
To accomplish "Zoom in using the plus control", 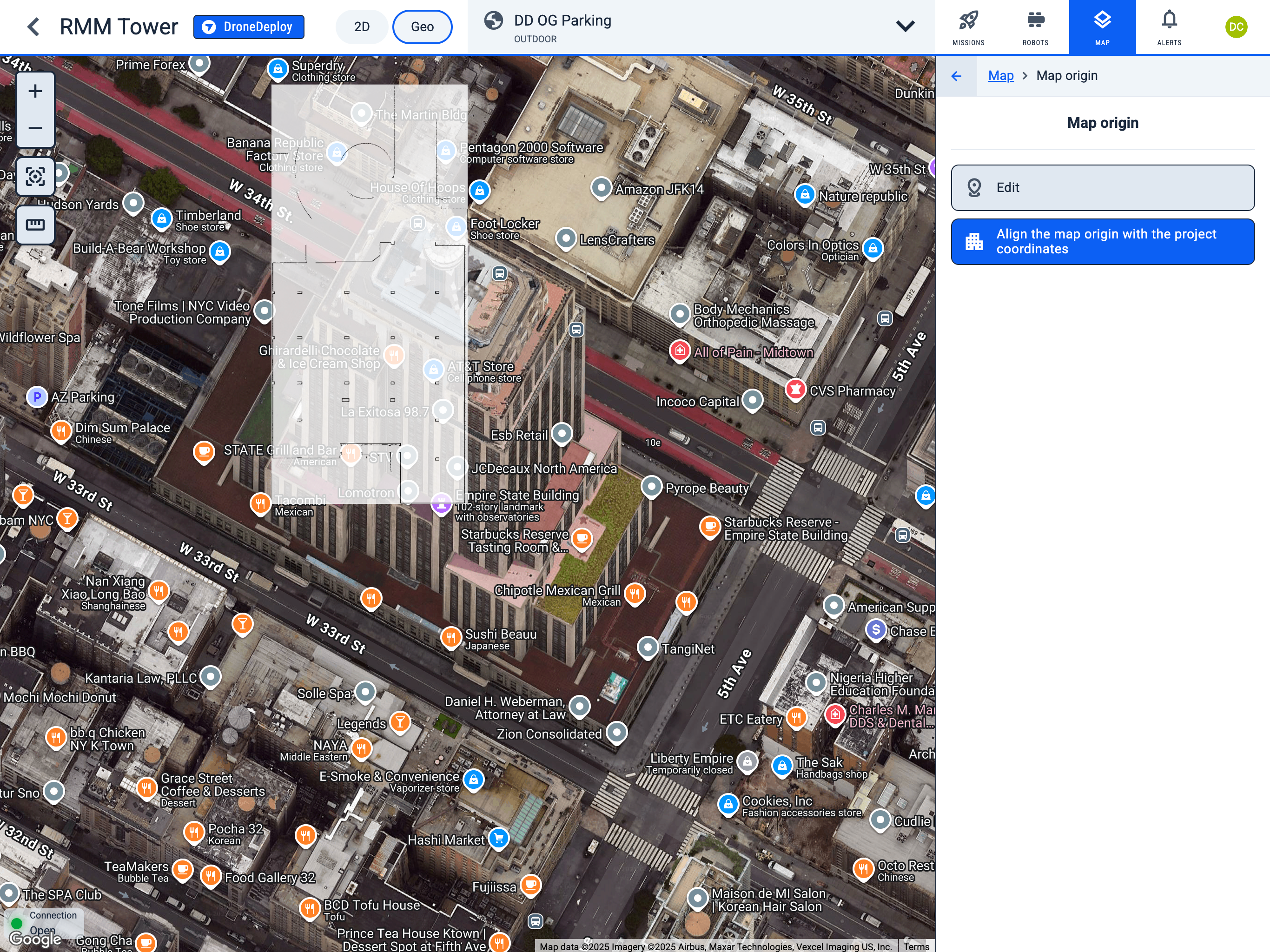I will point(35,90).
